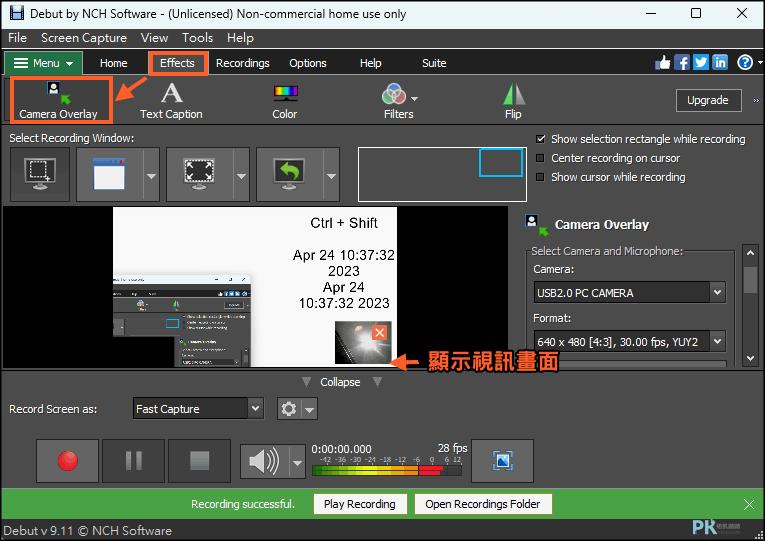
Task: Click Camera Overlay panel scroll down arrow
Action: coord(750,358)
